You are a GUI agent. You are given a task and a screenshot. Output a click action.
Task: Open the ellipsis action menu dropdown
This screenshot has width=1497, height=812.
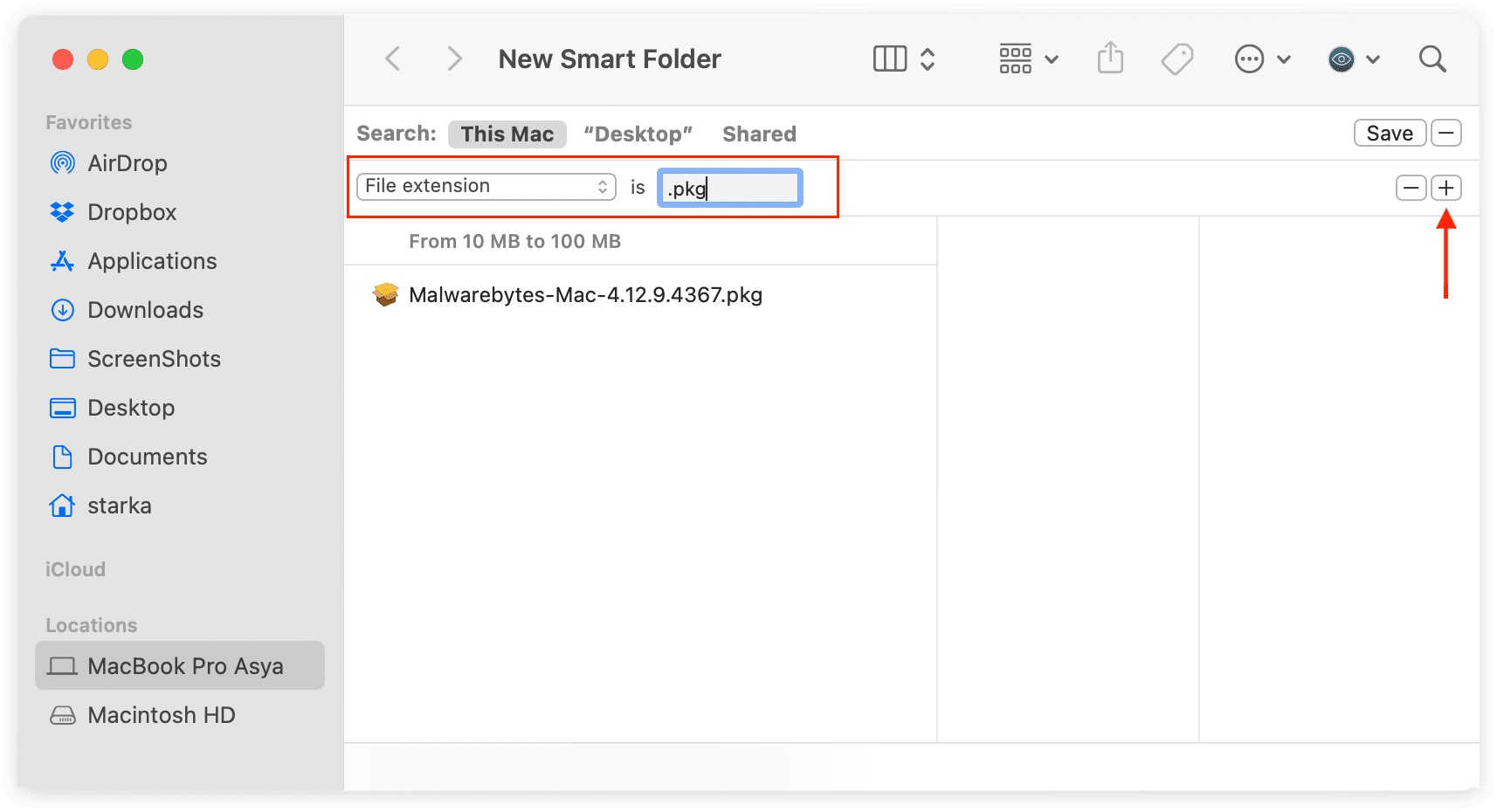pyautogui.click(x=1262, y=59)
